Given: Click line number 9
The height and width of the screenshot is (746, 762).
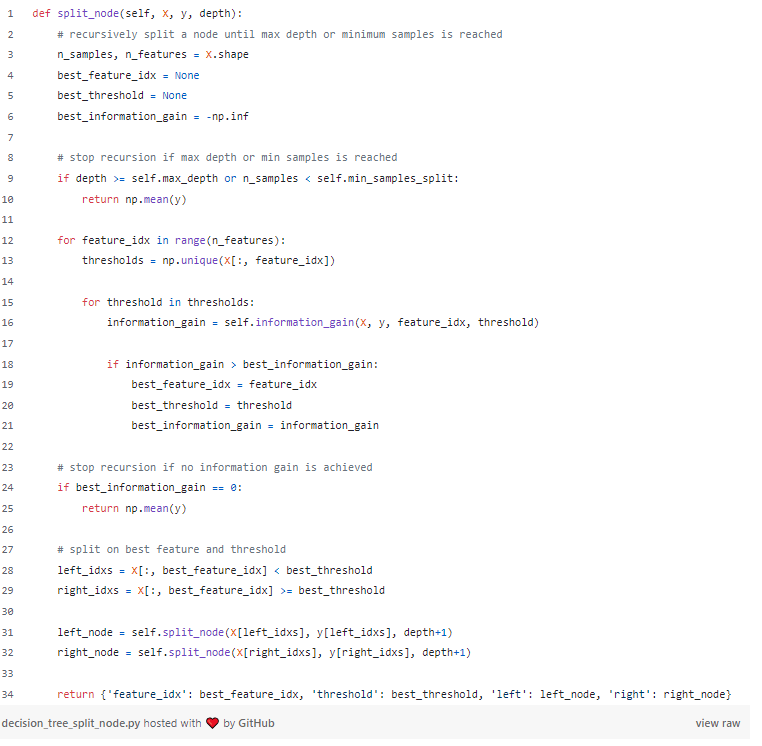Looking at the screenshot, I should click(x=11, y=181).
